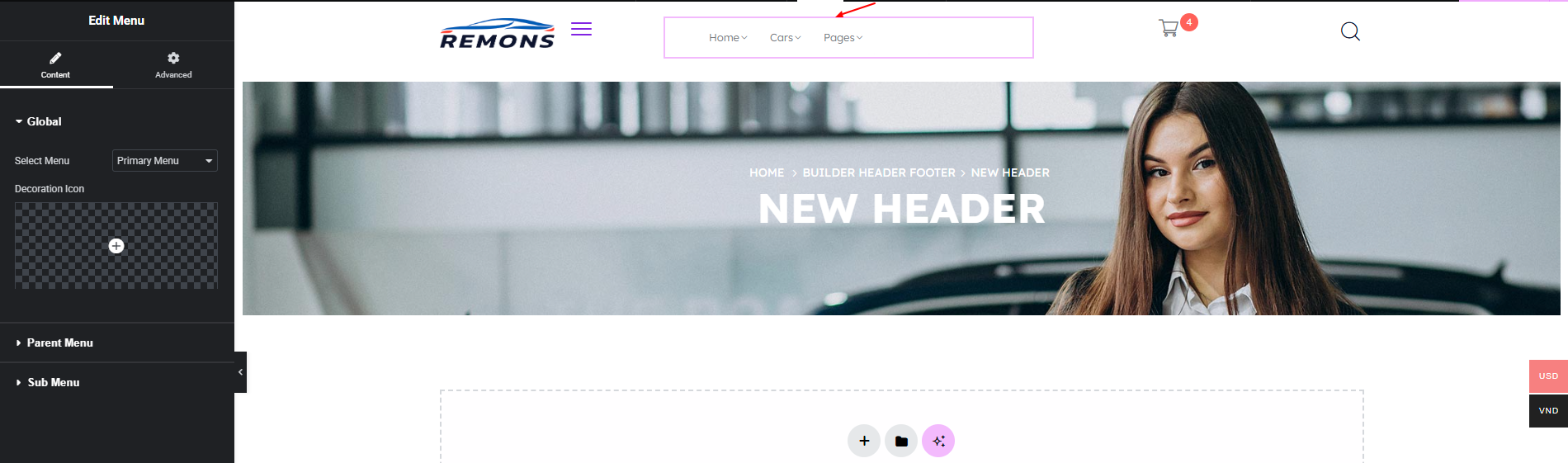Click the large NEW HEADER page title
The width and height of the screenshot is (1568, 463).
point(901,209)
